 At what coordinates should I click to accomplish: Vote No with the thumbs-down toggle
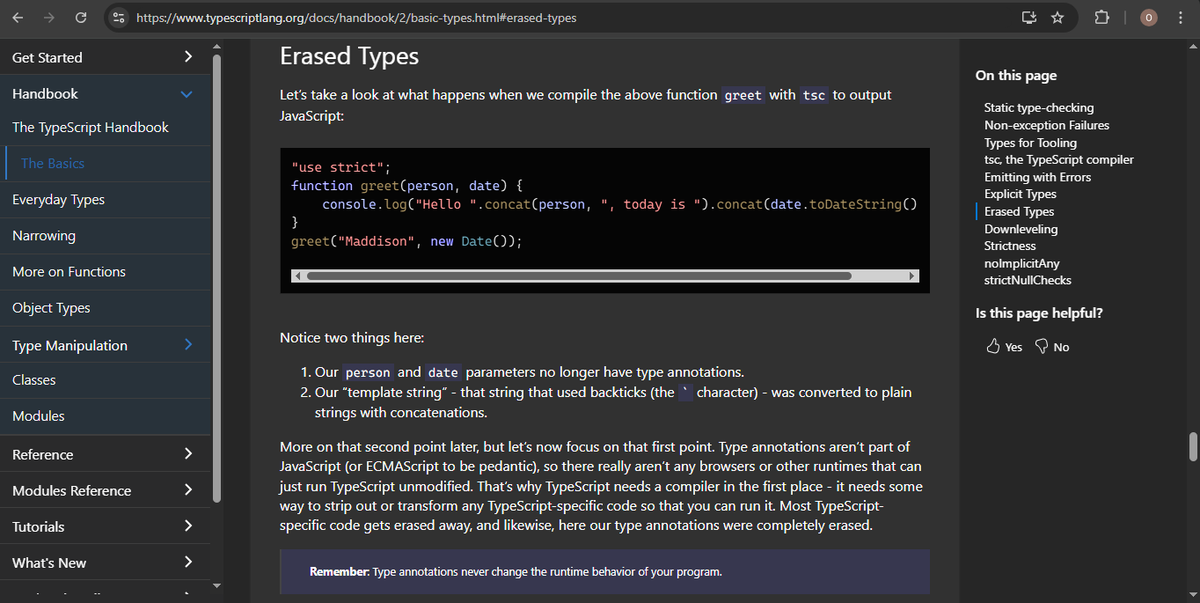pos(1050,346)
